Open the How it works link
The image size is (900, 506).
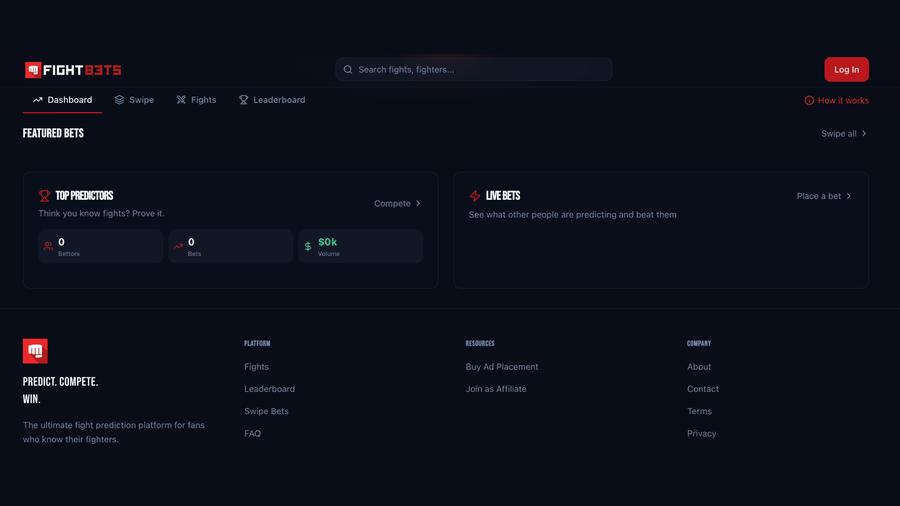point(836,101)
